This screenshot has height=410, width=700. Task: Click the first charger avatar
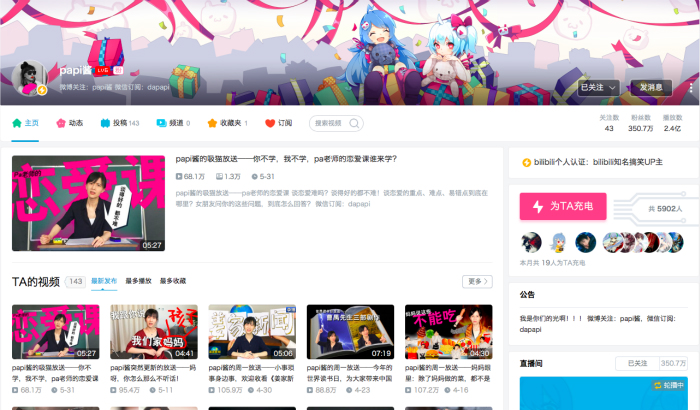tap(531, 243)
